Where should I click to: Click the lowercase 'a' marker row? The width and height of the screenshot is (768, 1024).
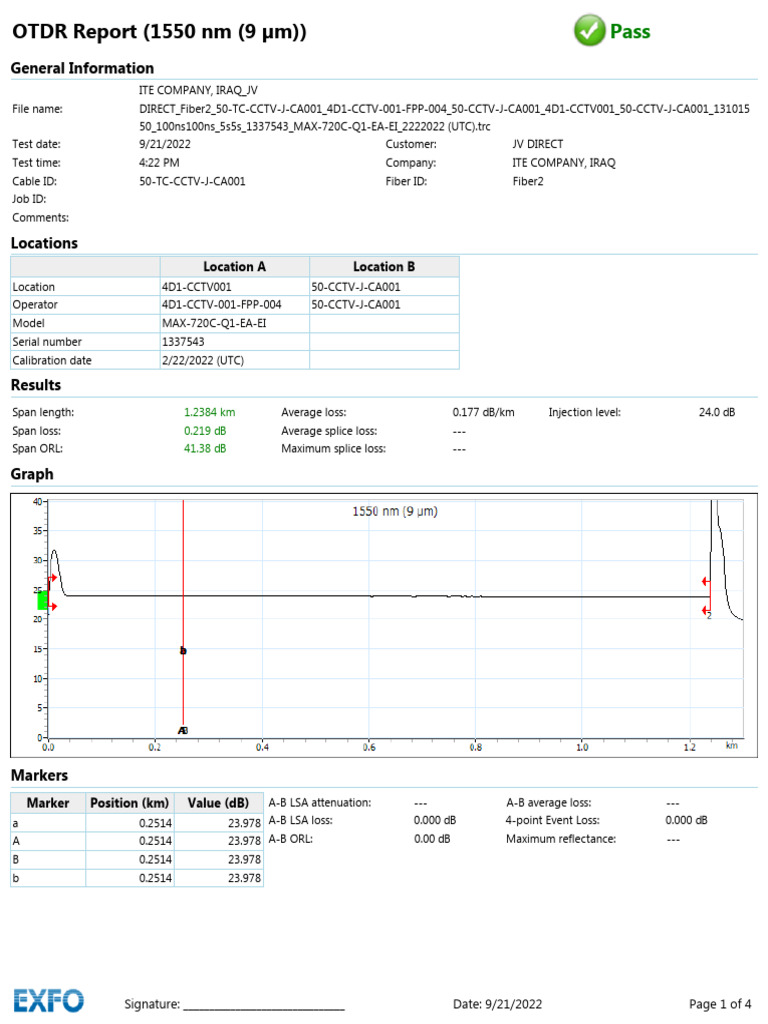coord(136,823)
